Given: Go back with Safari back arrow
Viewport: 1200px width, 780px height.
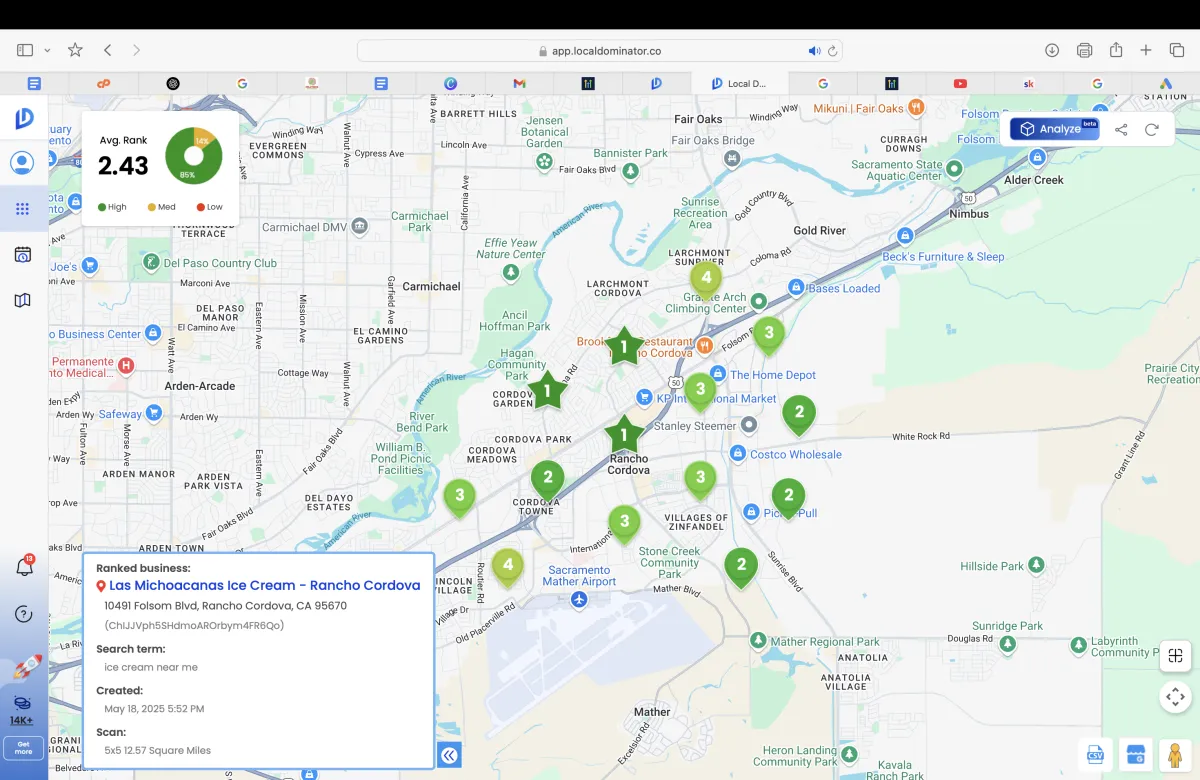Looking at the screenshot, I should (x=107, y=50).
